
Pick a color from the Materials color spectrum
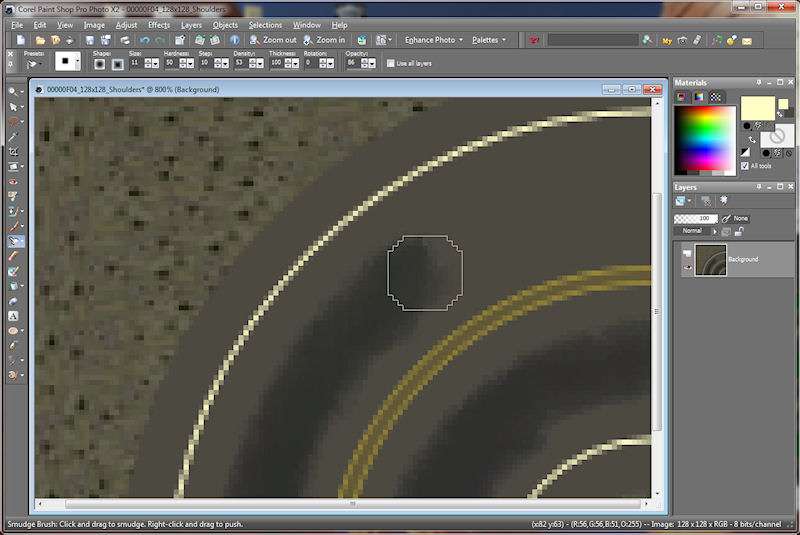click(x=705, y=140)
